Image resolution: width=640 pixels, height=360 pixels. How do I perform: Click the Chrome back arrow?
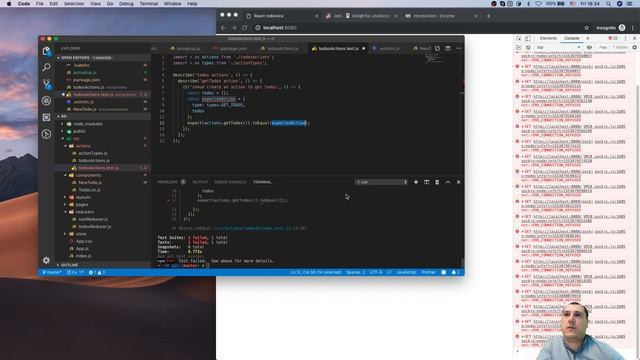pos(223,28)
